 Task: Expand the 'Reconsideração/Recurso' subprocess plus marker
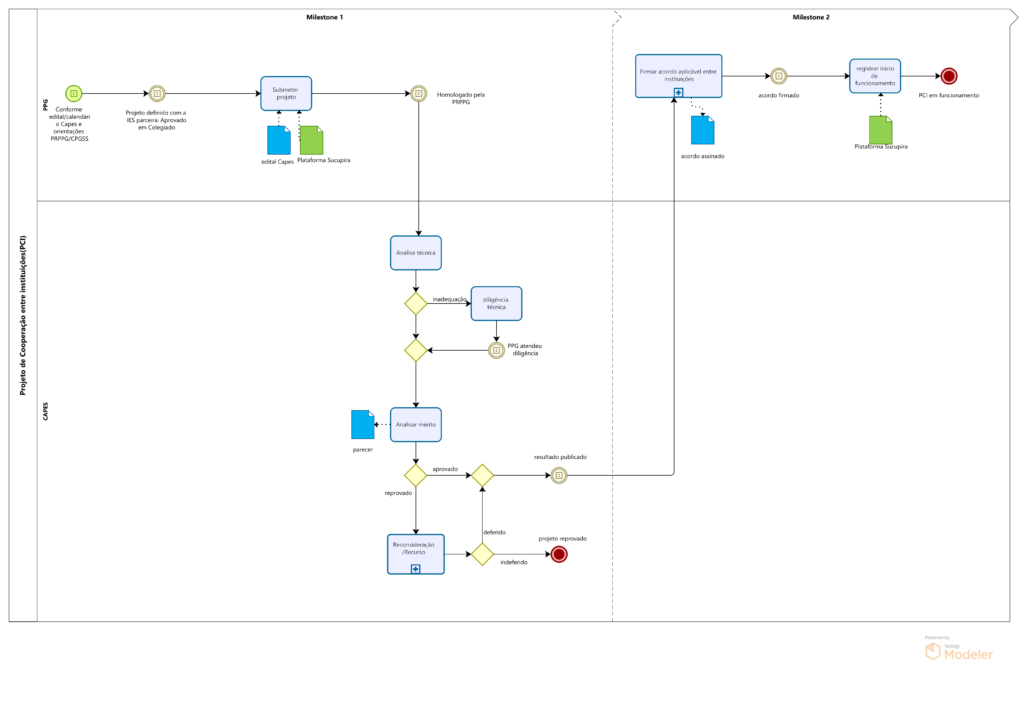point(415,568)
